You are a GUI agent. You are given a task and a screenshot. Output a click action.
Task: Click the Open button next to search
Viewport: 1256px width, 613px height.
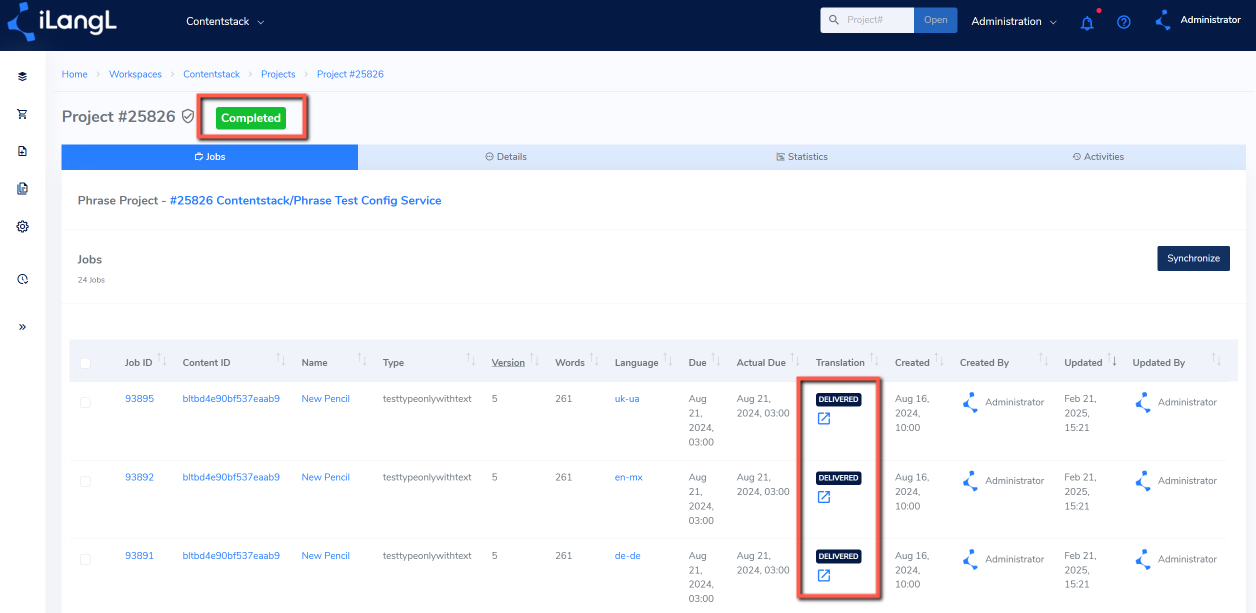[x=935, y=20]
